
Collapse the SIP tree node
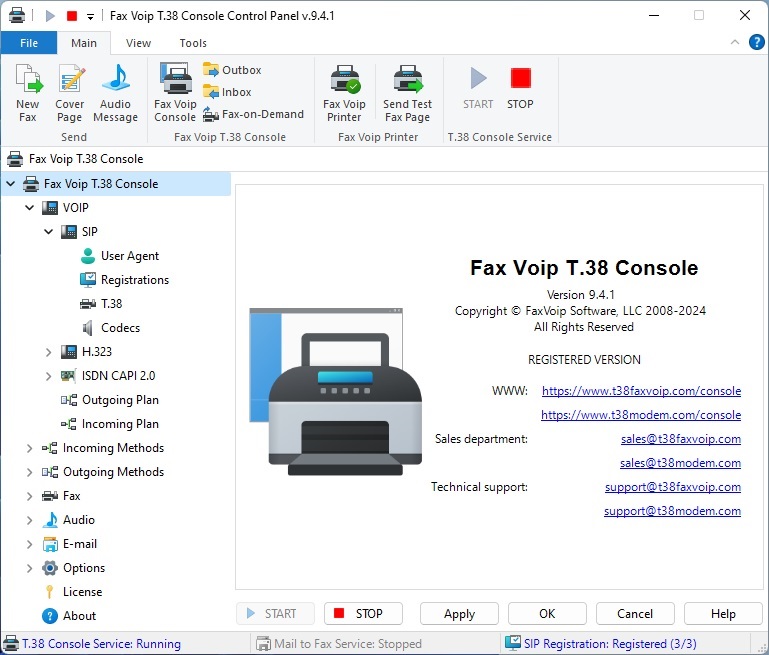[49, 232]
